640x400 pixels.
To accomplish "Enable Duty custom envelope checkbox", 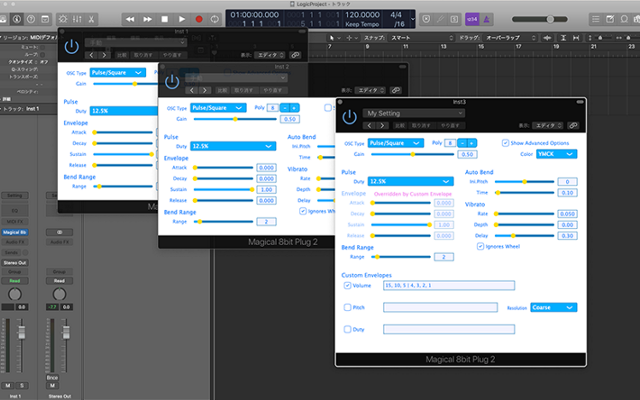I will pyautogui.click(x=347, y=329).
